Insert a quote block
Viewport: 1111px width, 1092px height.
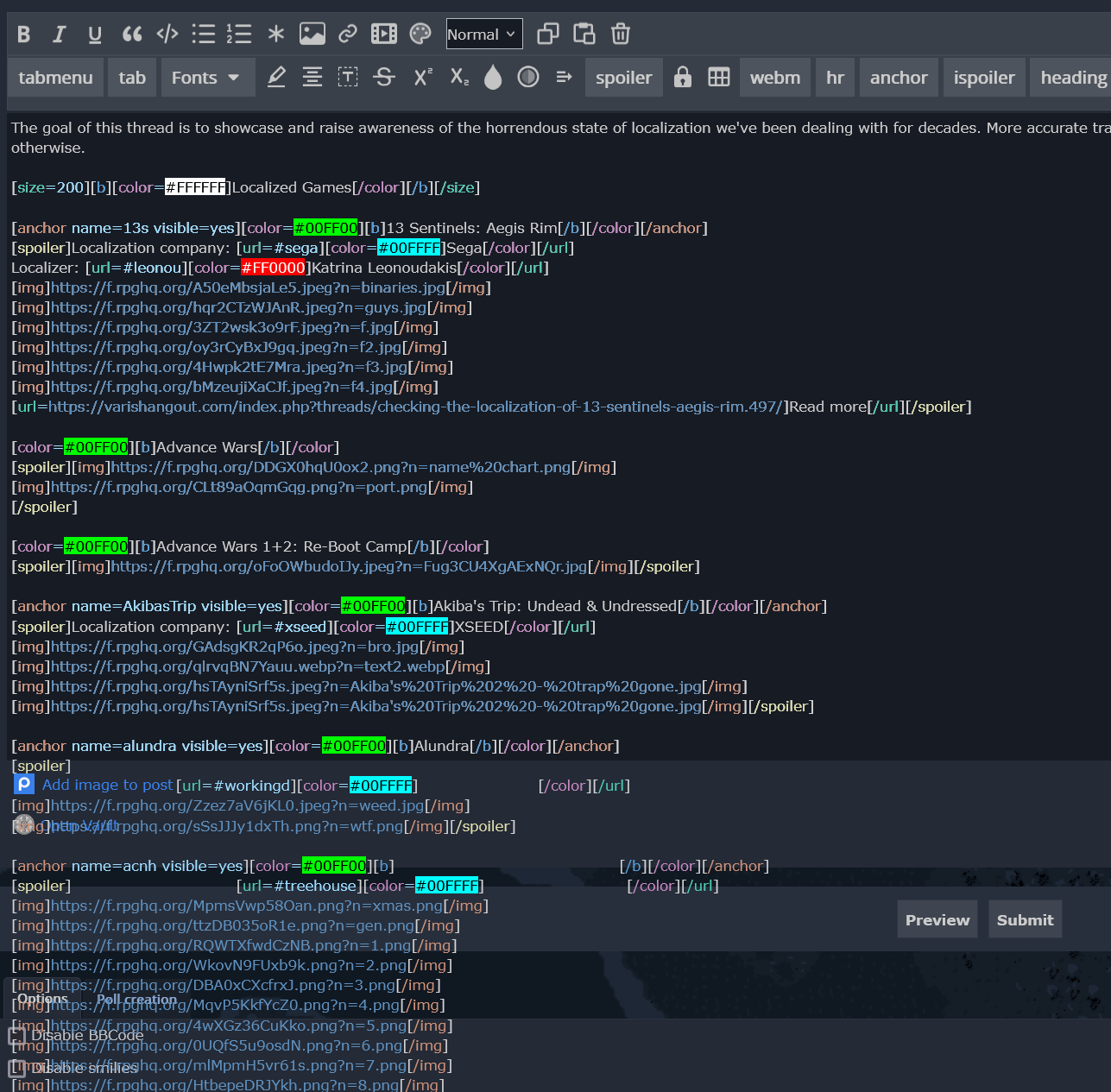point(131,35)
